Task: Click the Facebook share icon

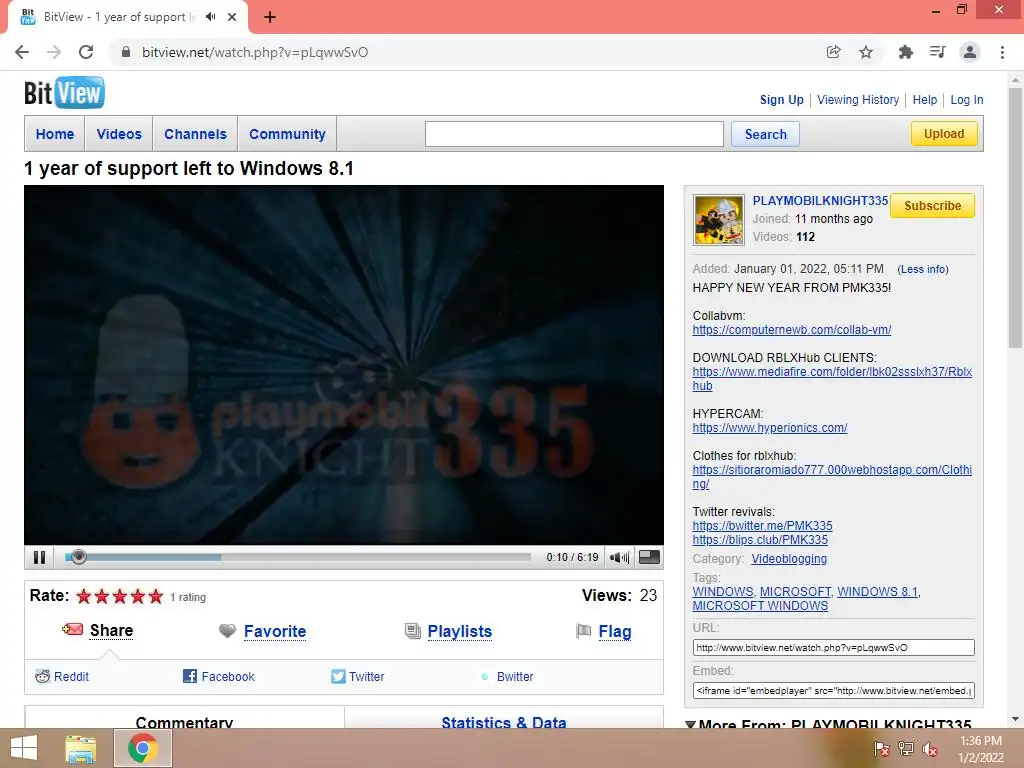Action: [x=189, y=677]
